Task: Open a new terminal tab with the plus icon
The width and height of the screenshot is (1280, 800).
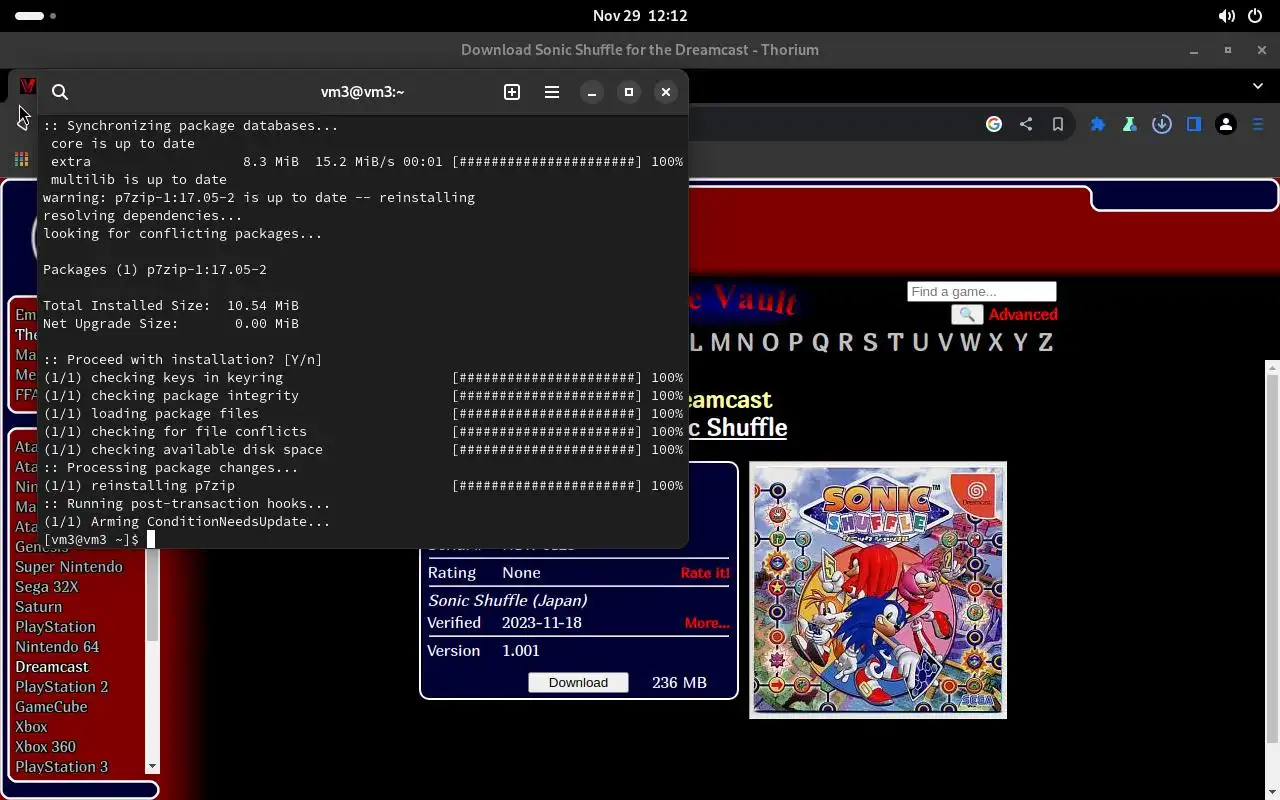Action: pyautogui.click(x=512, y=92)
